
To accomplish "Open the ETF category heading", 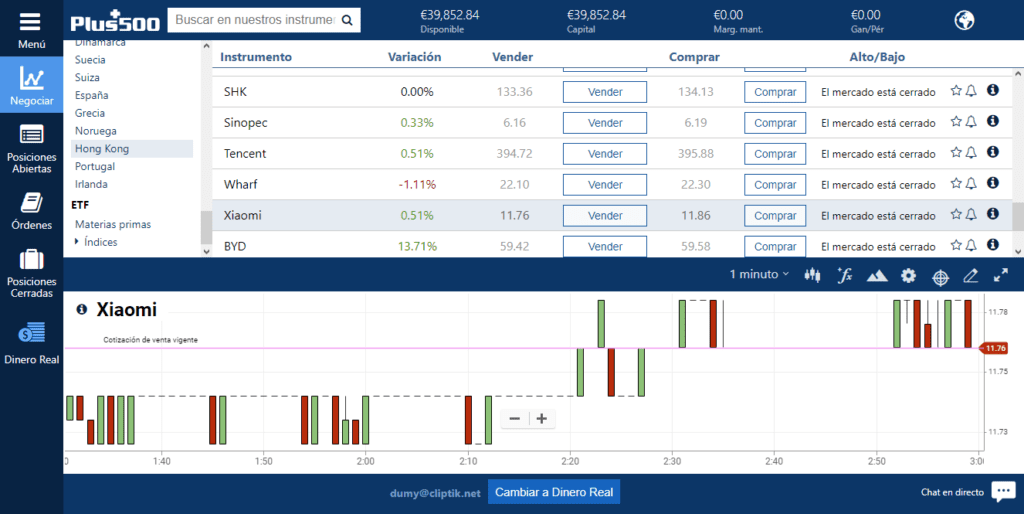I will pyautogui.click(x=80, y=205).
